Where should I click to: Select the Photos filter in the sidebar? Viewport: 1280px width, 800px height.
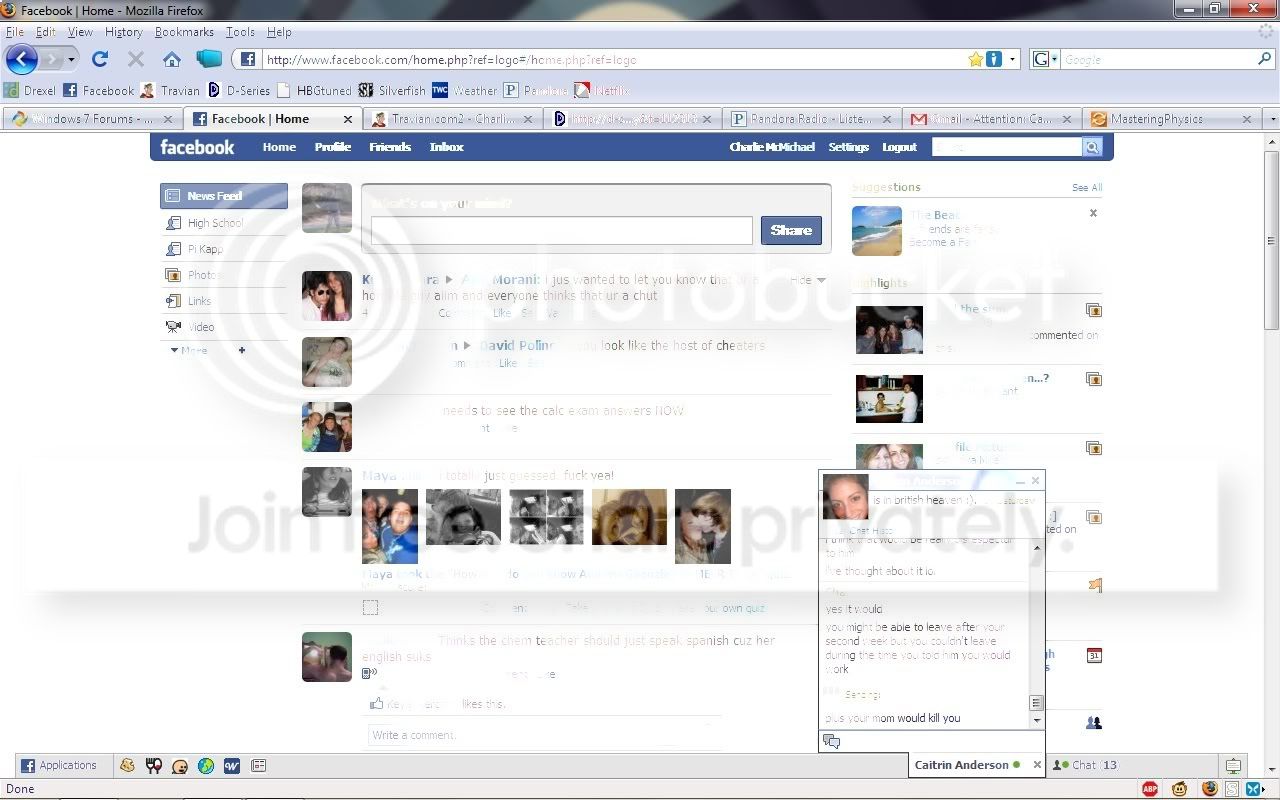[x=224, y=275]
